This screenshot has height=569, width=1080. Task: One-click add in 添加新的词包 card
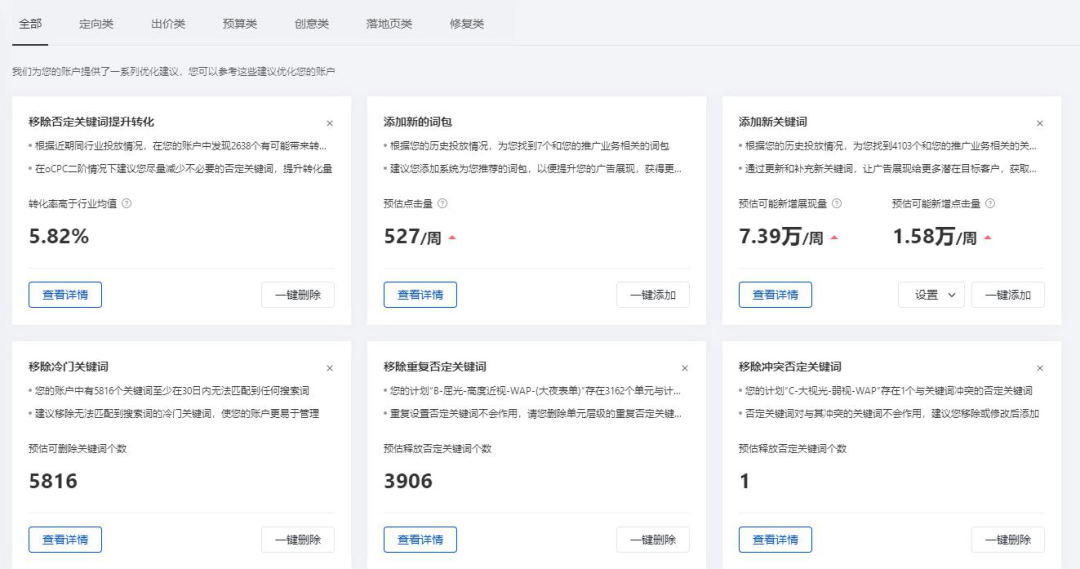click(653, 295)
